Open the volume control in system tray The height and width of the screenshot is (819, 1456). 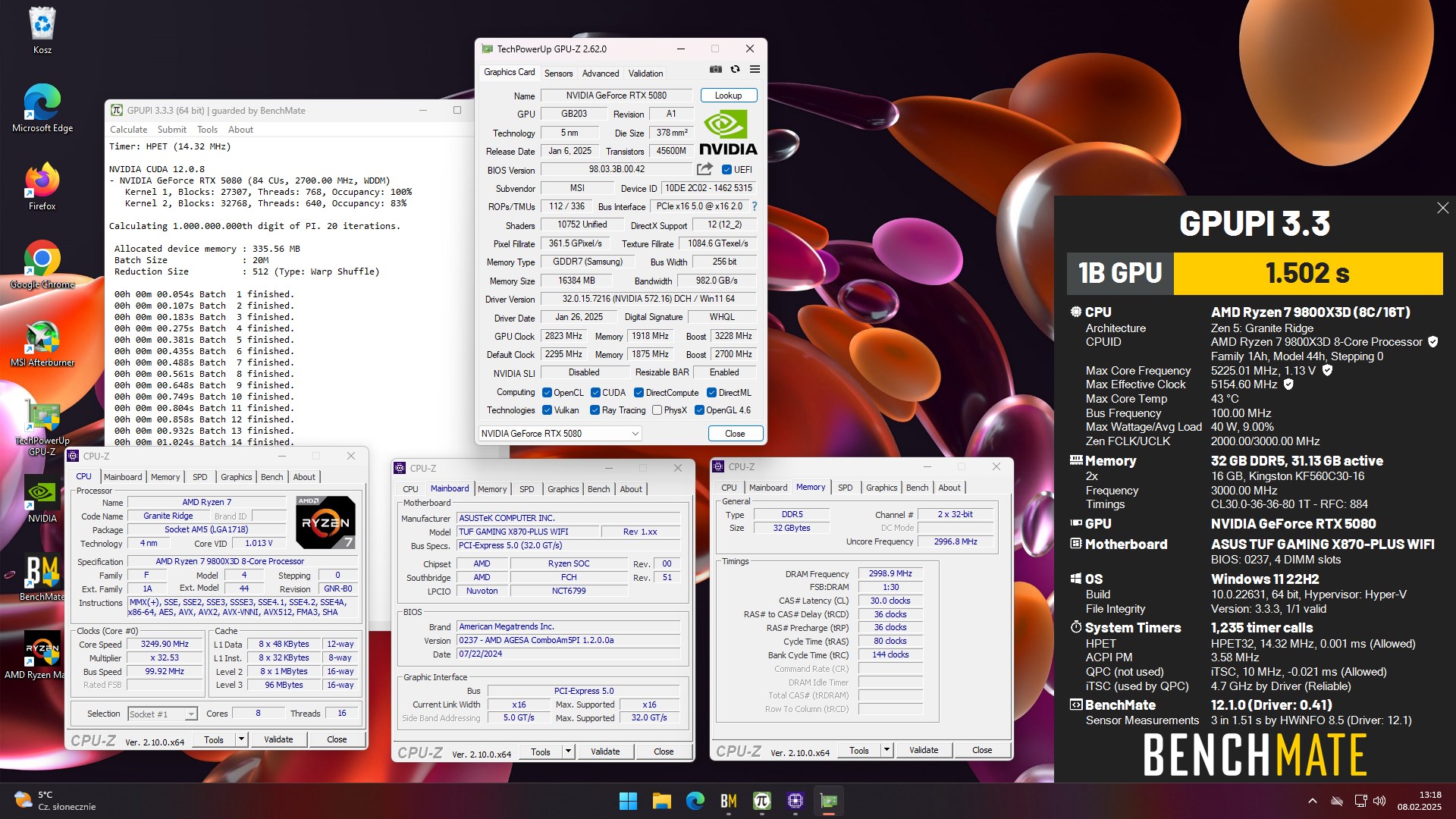(1379, 801)
